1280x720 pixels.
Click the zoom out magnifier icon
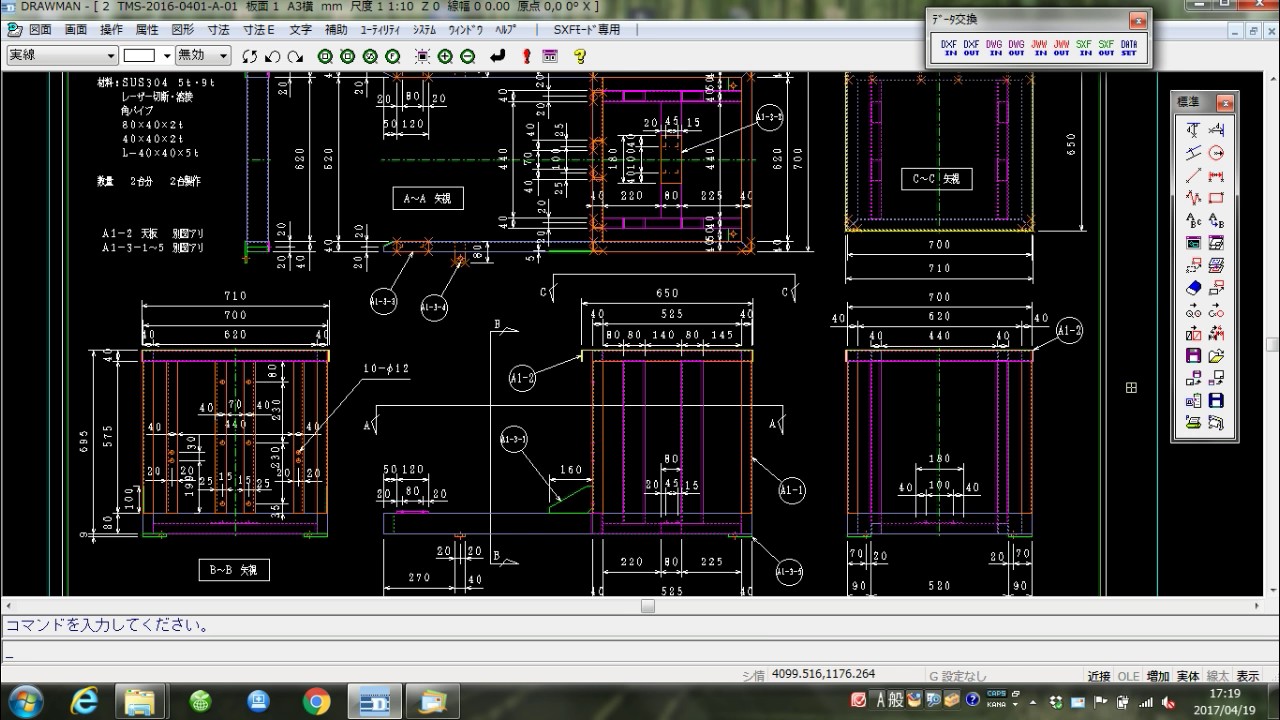coord(467,56)
